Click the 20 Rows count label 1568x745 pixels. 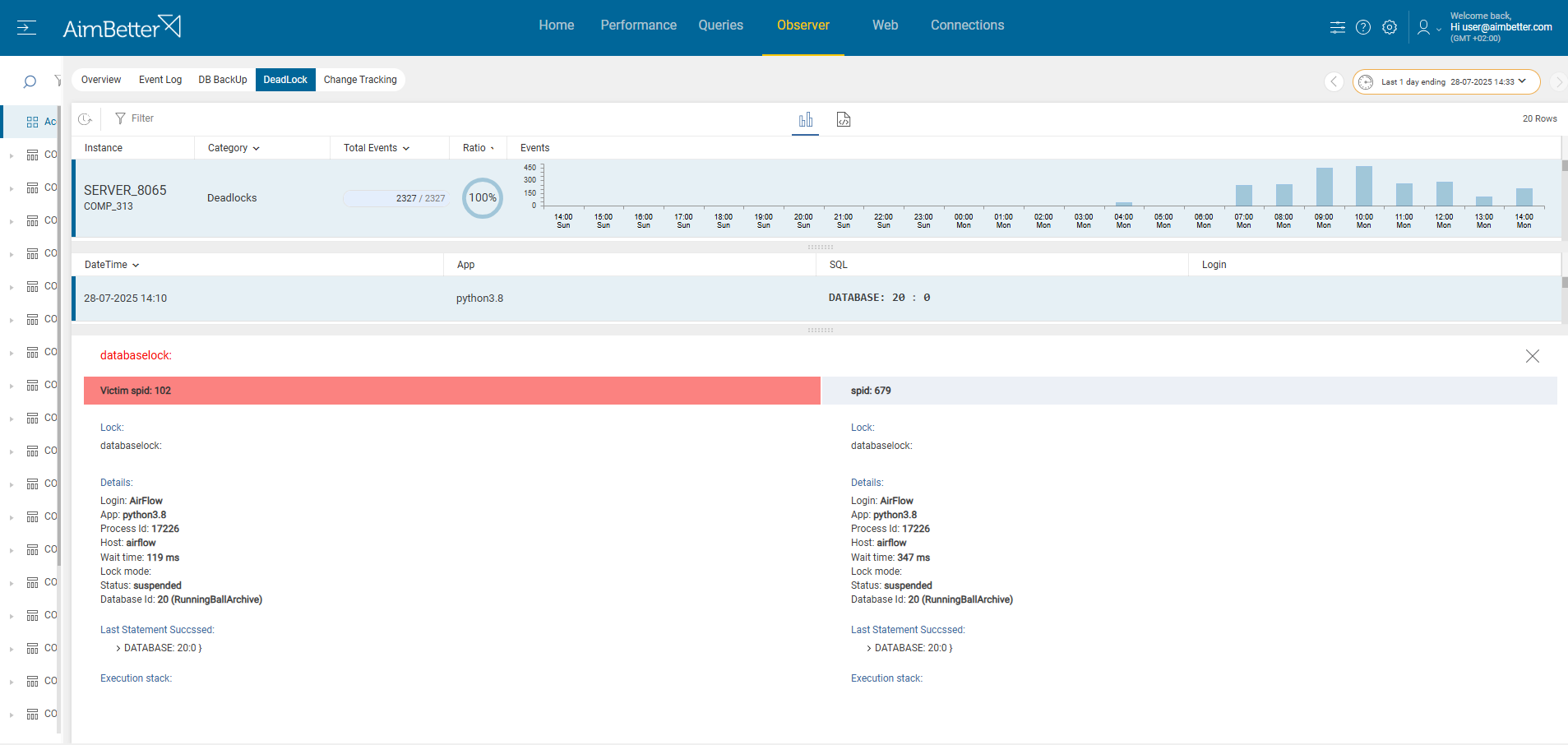point(1539,118)
